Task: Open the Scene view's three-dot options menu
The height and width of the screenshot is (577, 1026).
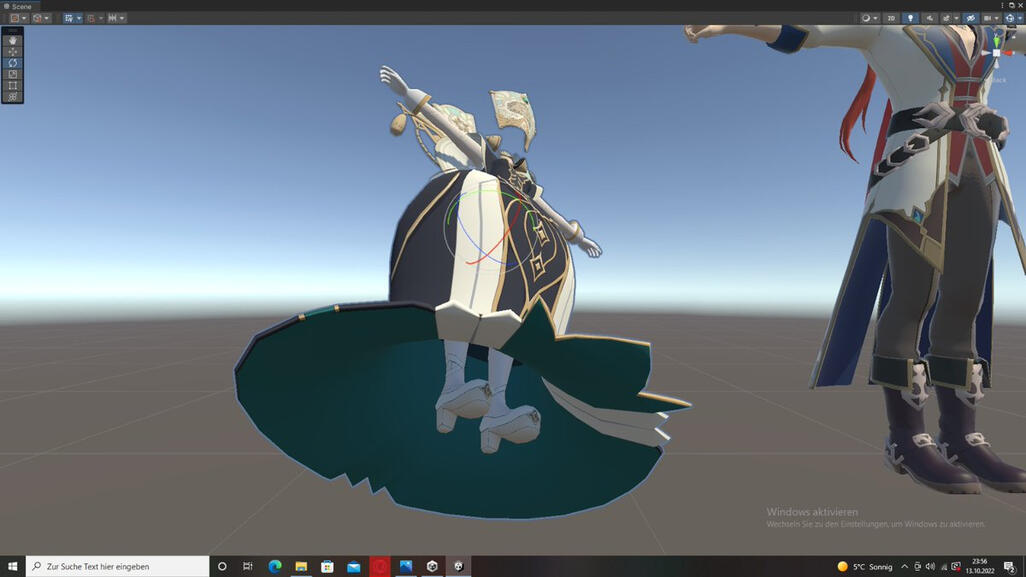Action: pos(1002,6)
